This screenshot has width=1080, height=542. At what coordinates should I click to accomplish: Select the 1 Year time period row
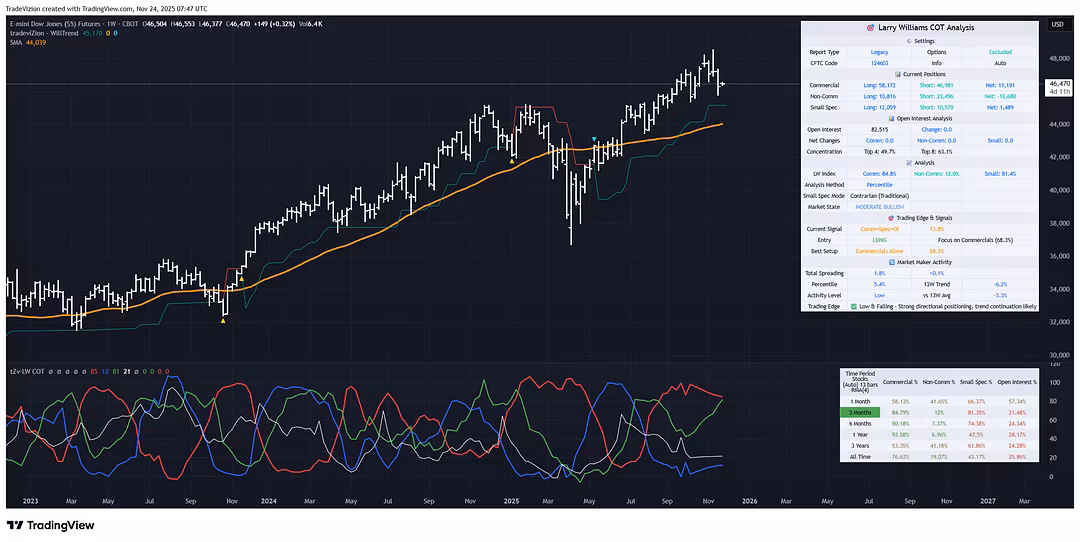click(859, 435)
